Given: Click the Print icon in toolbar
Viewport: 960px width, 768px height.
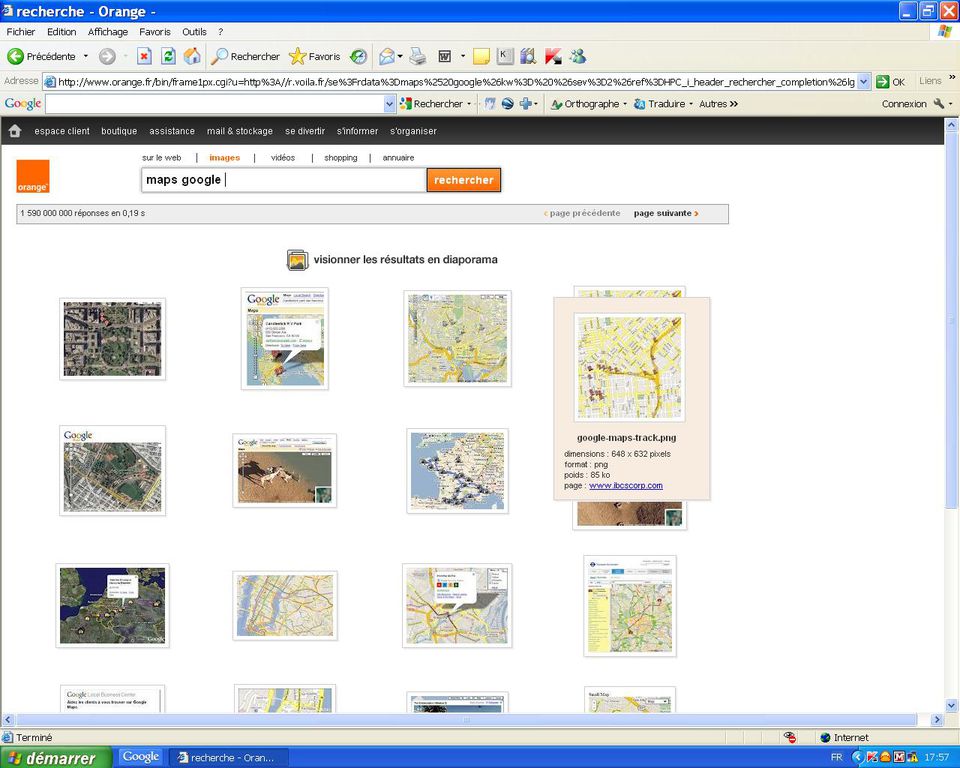Looking at the screenshot, I should tap(417, 57).
